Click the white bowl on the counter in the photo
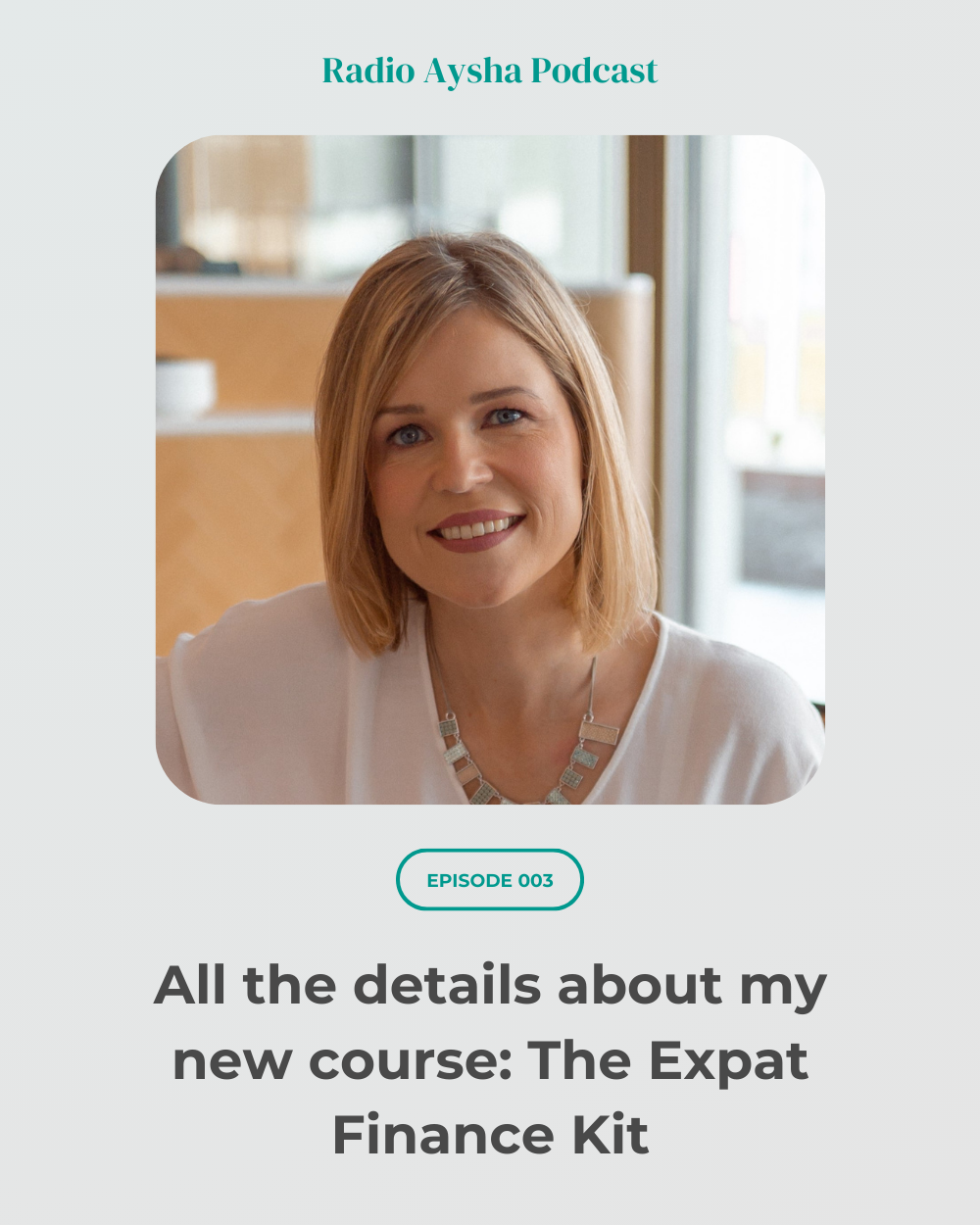The width and height of the screenshot is (980, 1225). pos(185,386)
